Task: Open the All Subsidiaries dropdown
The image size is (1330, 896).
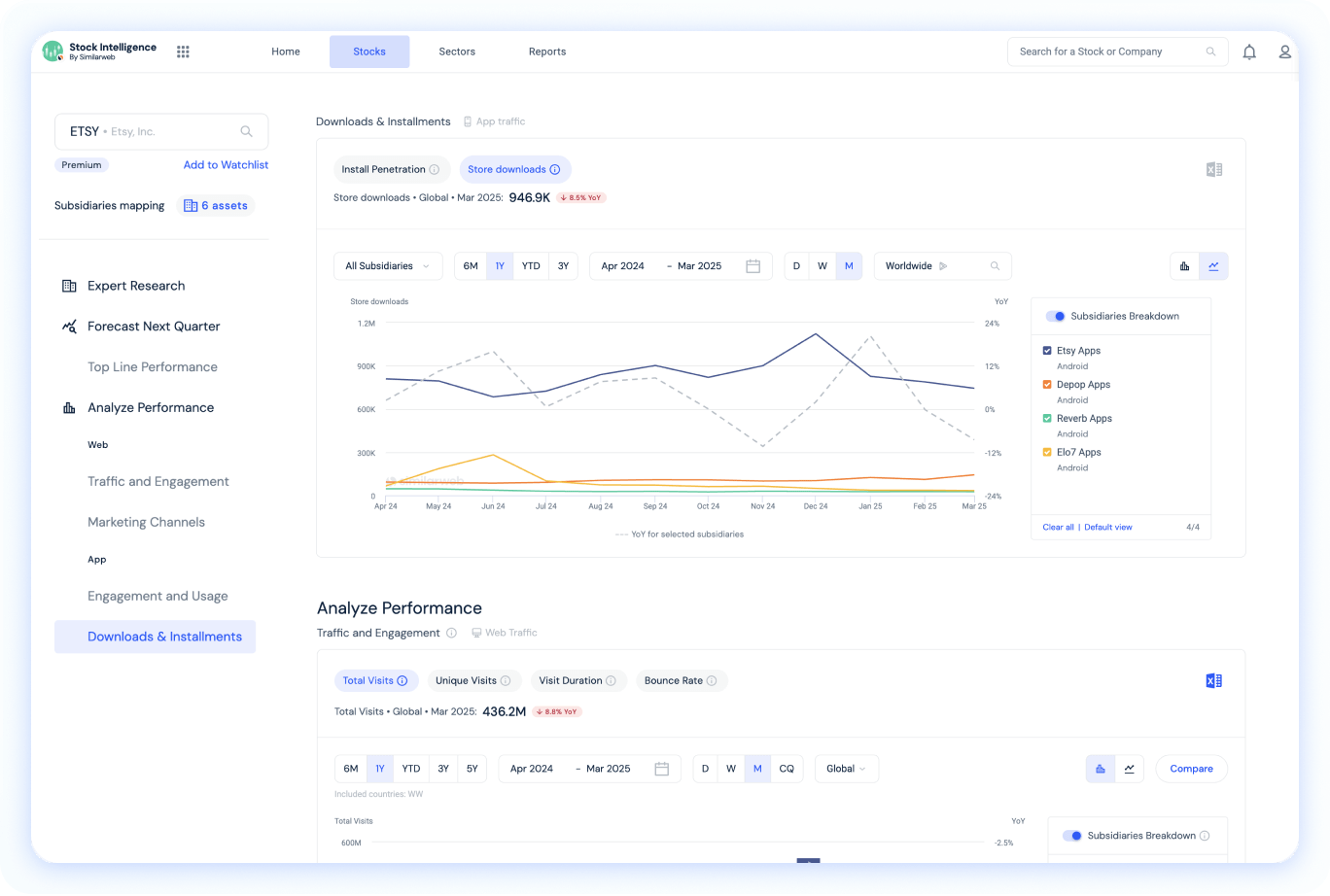Action: (x=388, y=265)
